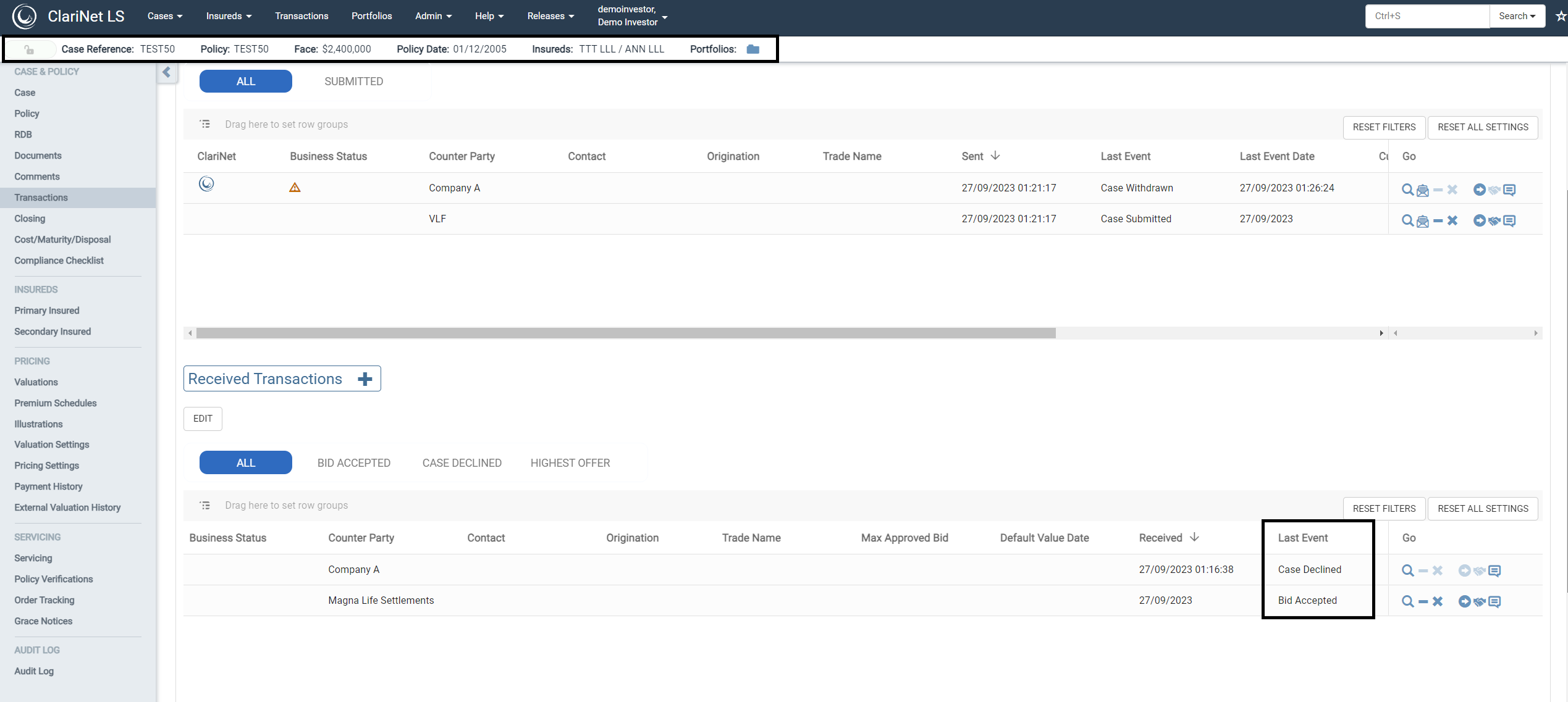Click the handshake icon in Magna Life Settlements row
The height and width of the screenshot is (702, 1568).
(1480, 602)
